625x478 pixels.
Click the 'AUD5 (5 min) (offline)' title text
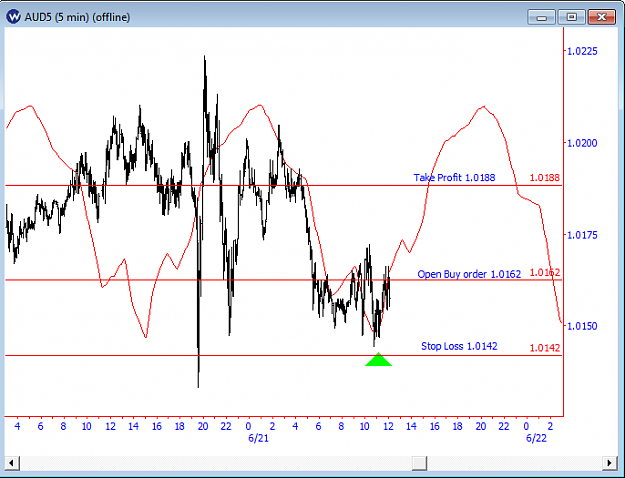(x=77, y=17)
